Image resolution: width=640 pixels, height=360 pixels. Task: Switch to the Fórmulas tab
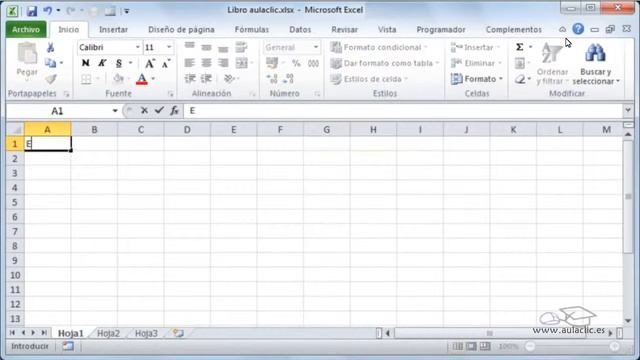[x=251, y=29]
